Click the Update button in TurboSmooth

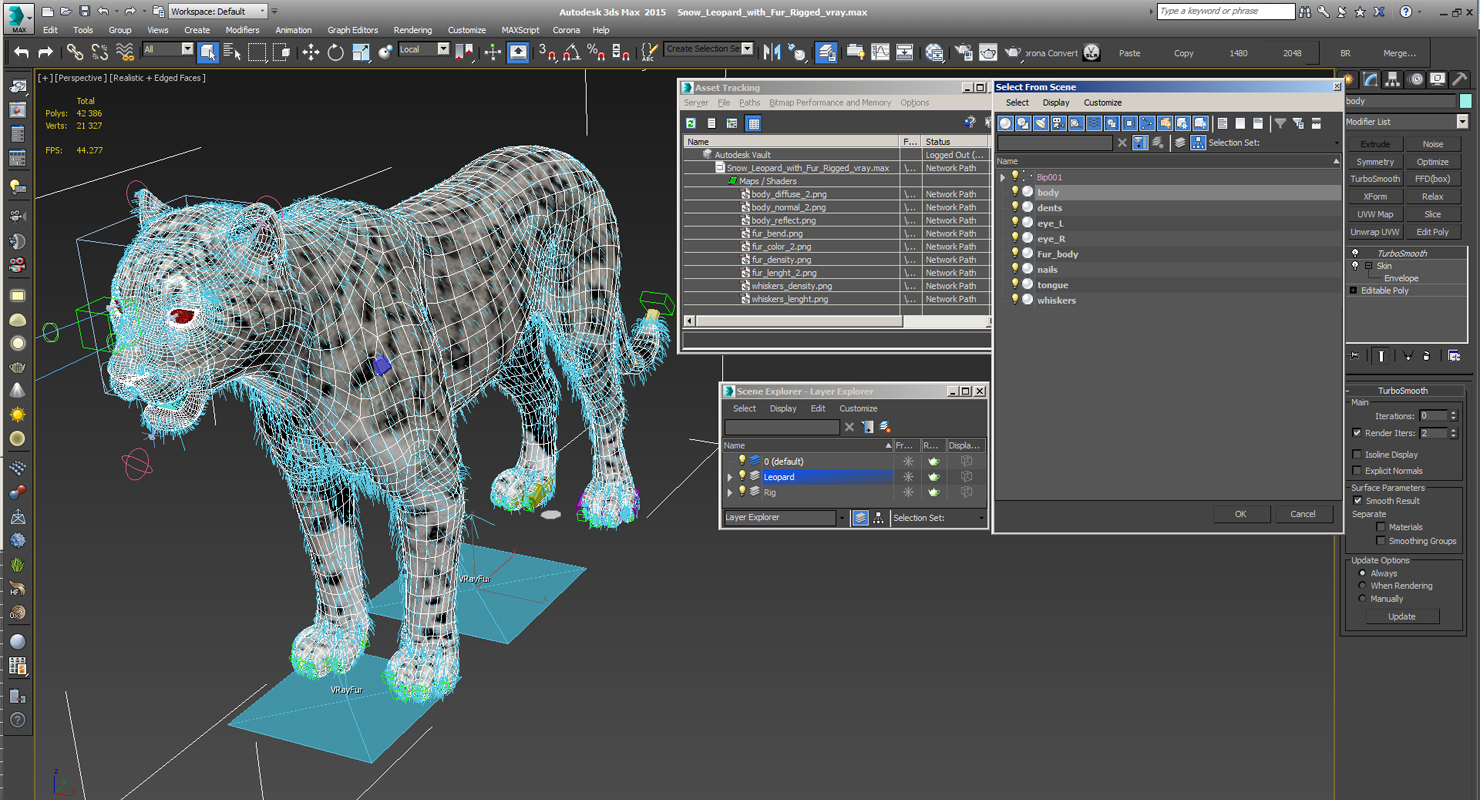tap(1402, 616)
